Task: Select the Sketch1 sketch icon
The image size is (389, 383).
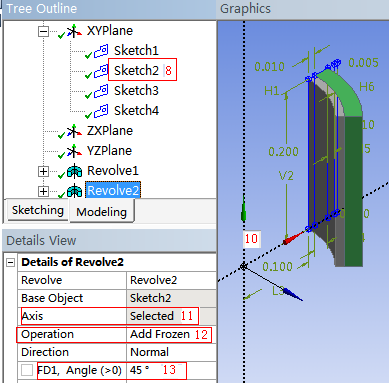Action: [x=101, y=51]
